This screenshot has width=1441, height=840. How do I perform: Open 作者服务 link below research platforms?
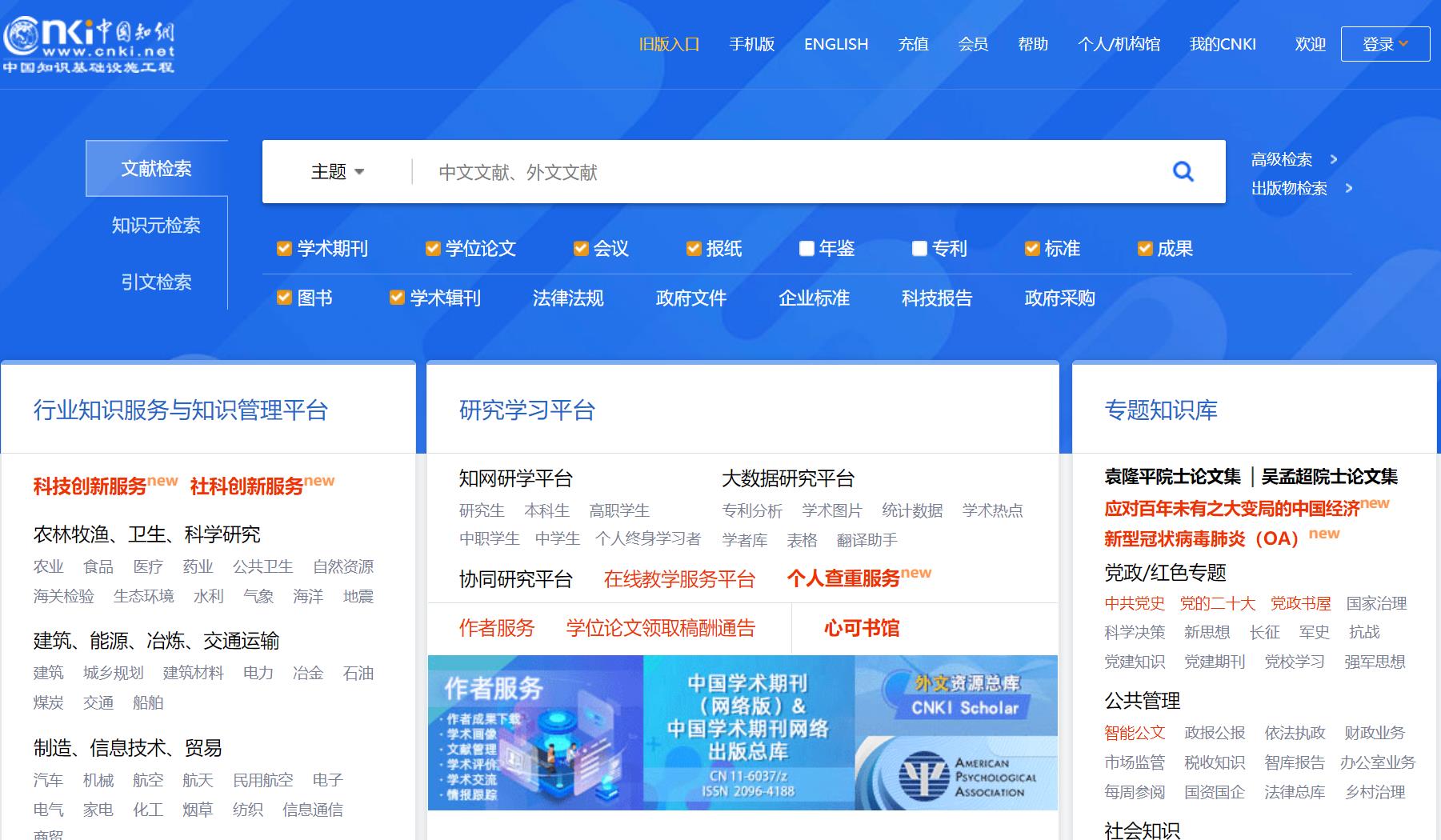point(497,628)
